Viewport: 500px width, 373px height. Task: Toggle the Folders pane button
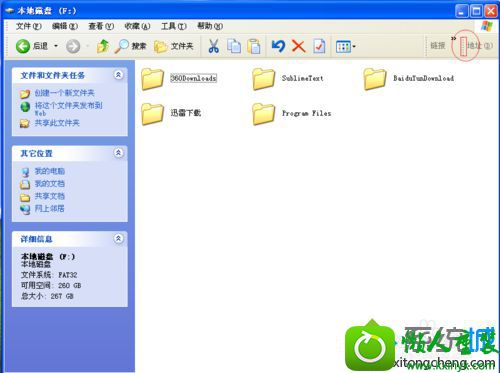174,46
